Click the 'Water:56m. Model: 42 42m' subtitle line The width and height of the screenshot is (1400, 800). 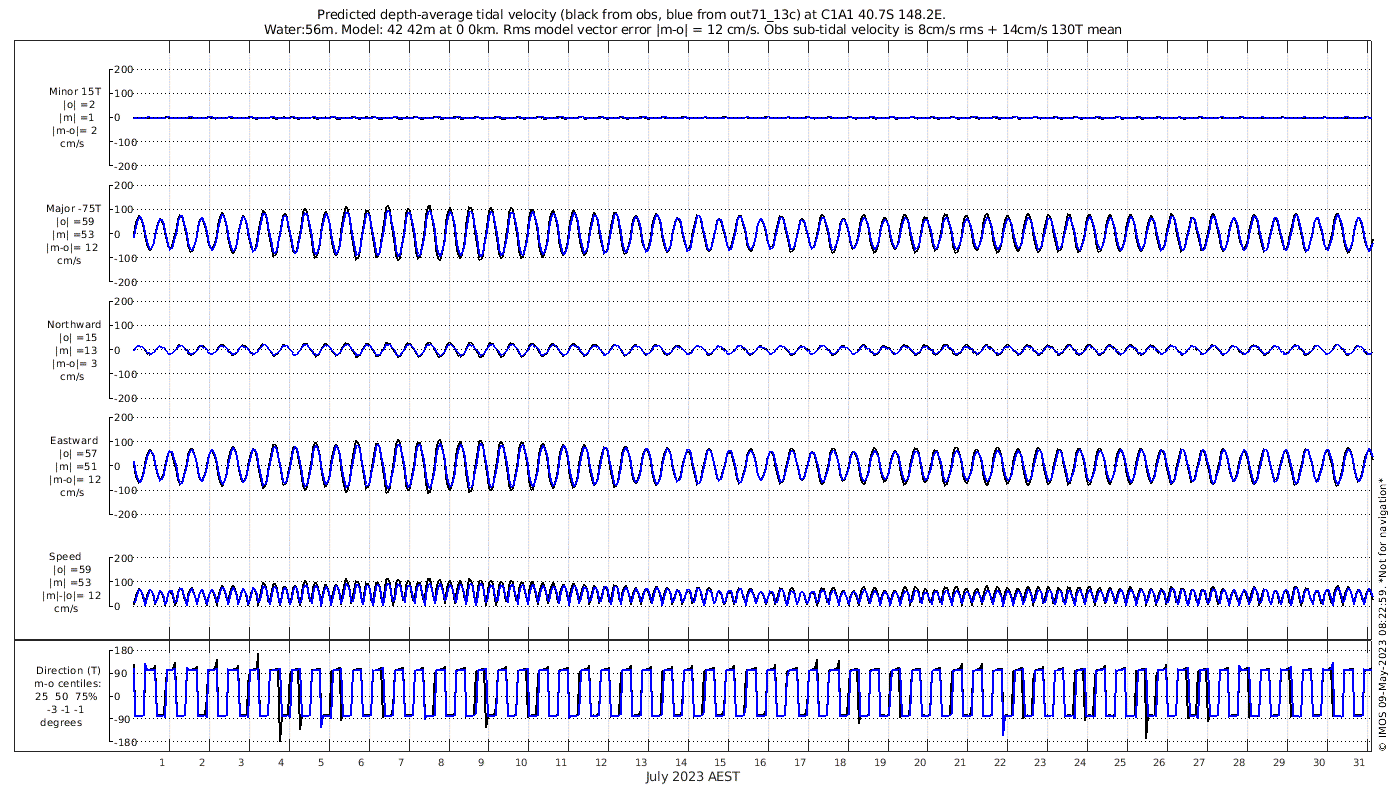pyautogui.click(x=692, y=30)
